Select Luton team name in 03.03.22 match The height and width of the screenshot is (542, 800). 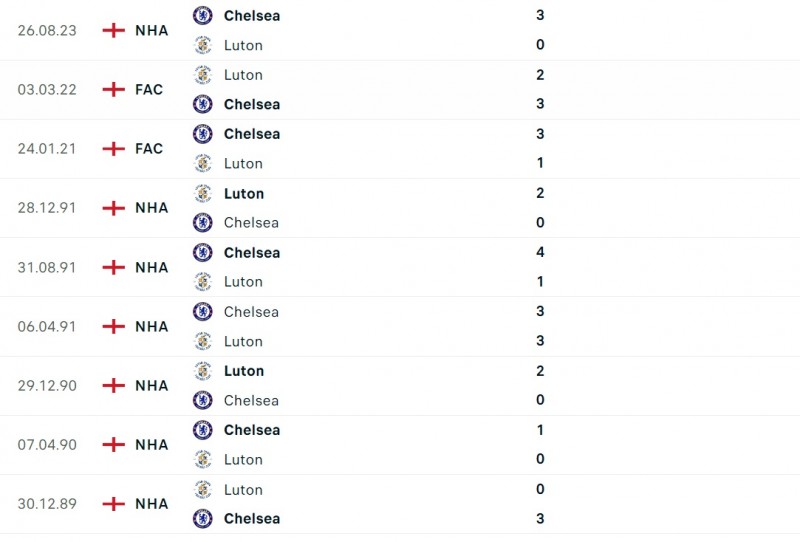point(243,75)
